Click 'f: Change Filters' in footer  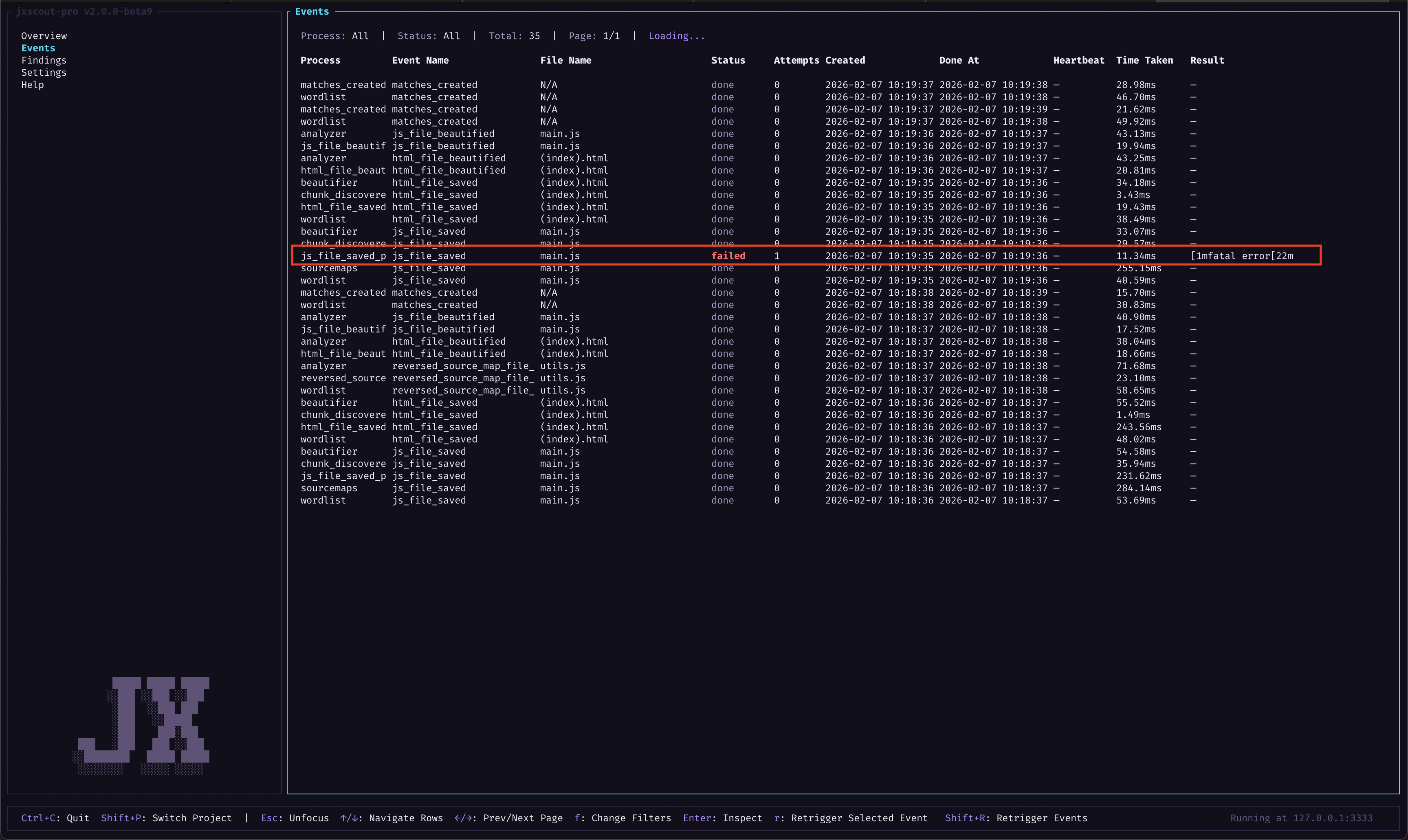tap(623, 818)
